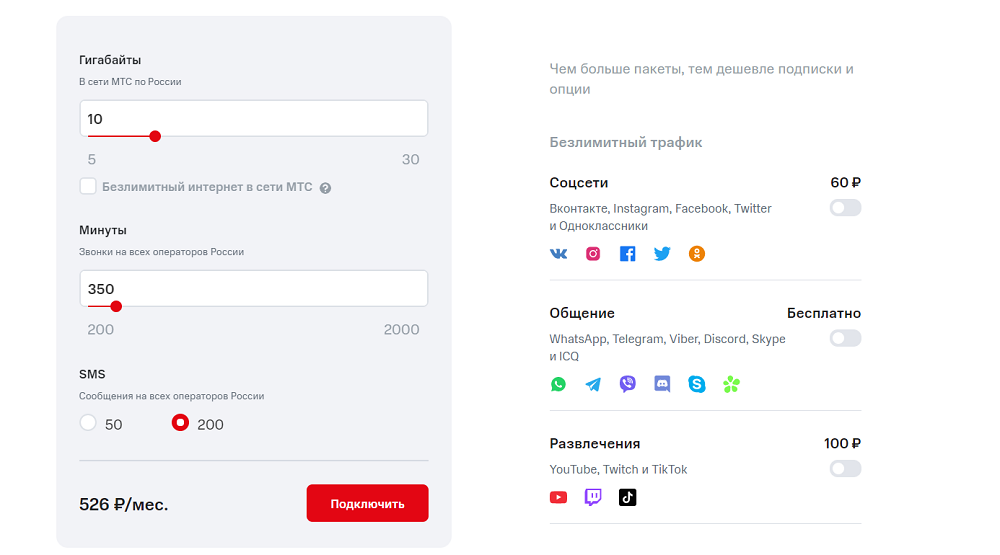Viewport: 1000px width, 555px height.
Task: Enable the Соцсети unlimited traffic toggle
Action: (845, 208)
